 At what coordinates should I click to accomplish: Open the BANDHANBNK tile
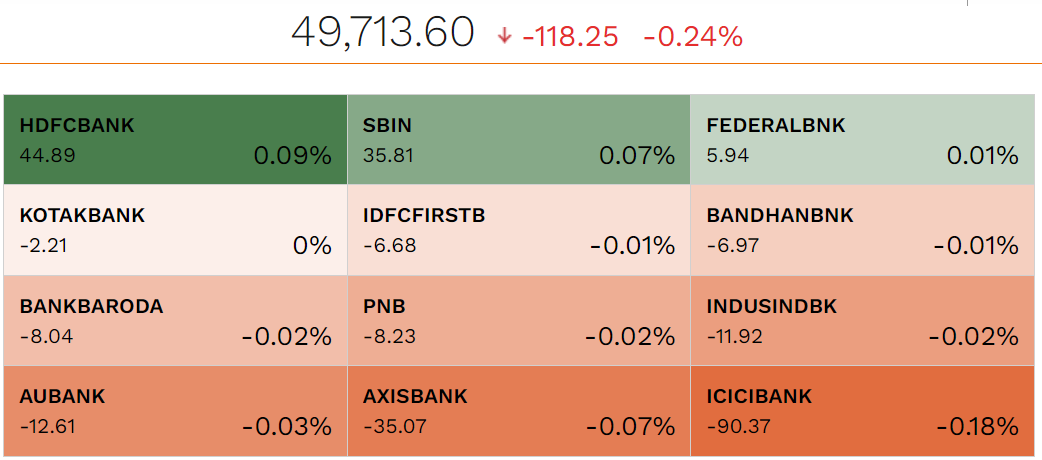point(862,230)
